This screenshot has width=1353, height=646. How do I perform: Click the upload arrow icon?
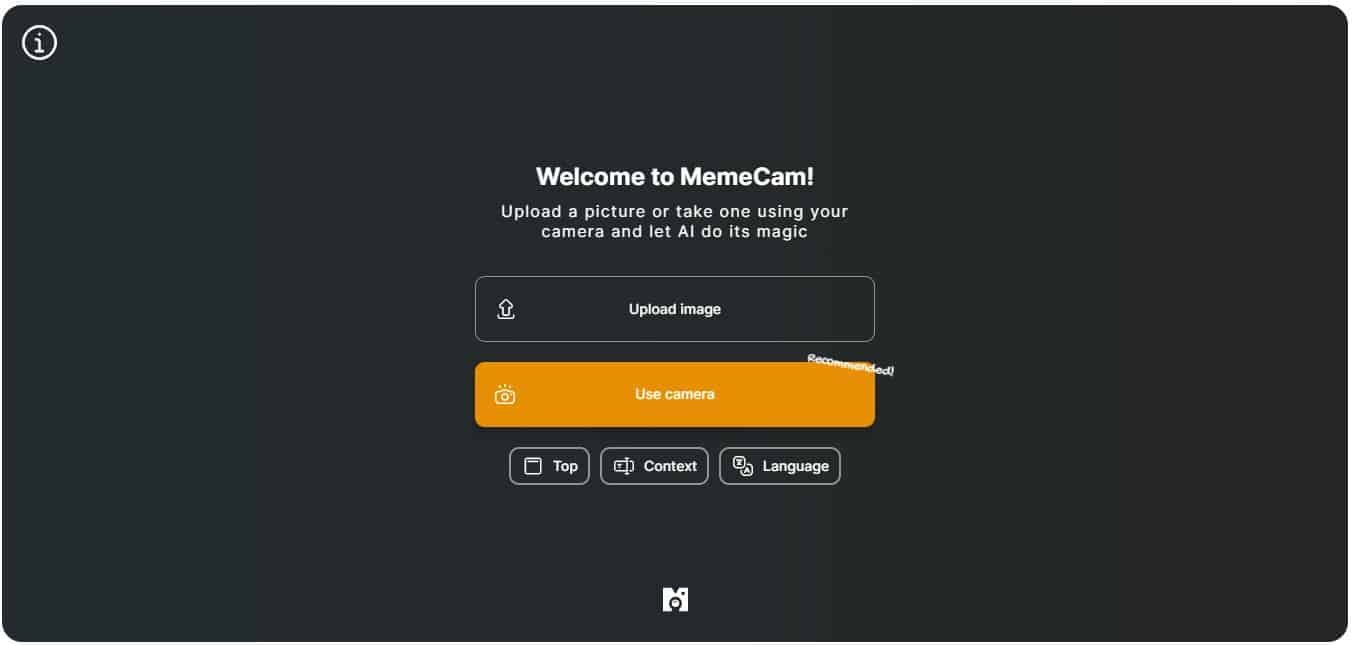point(506,309)
